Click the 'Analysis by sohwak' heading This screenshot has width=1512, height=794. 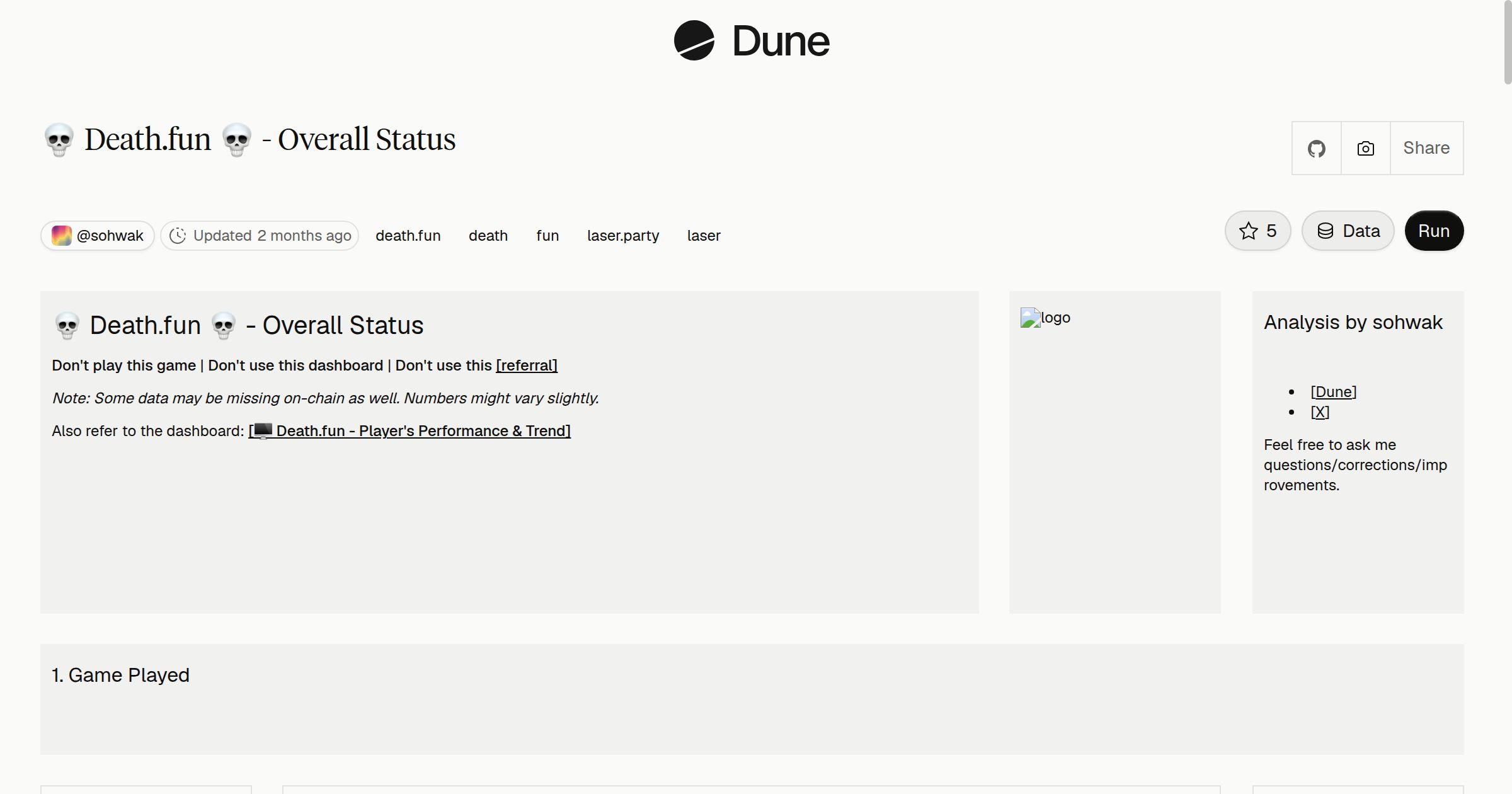(1353, 323)
